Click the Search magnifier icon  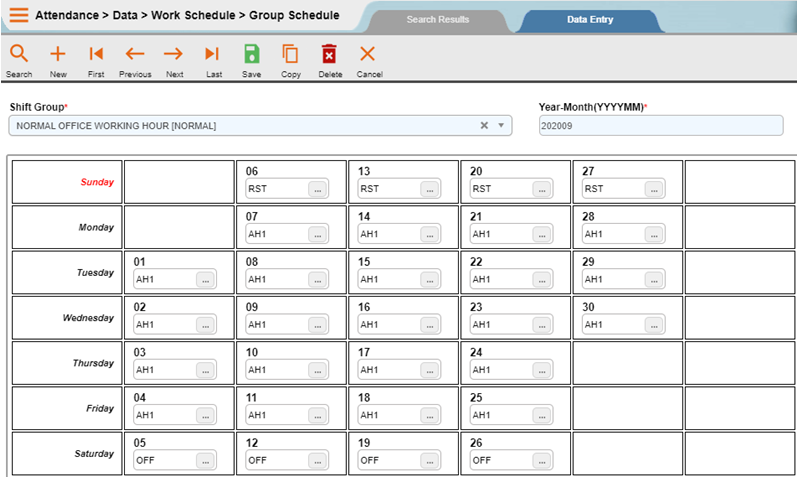point(18,55)
